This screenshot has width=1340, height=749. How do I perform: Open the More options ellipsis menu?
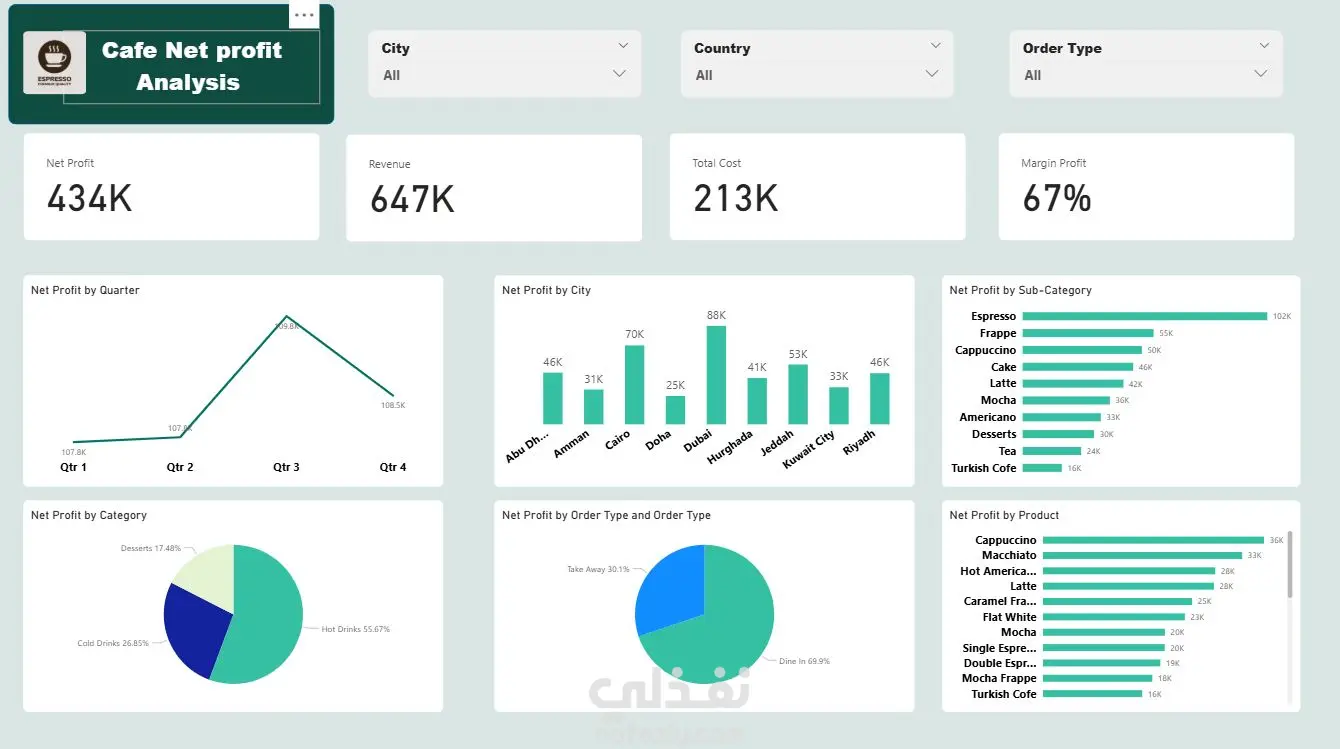point(304,15)
